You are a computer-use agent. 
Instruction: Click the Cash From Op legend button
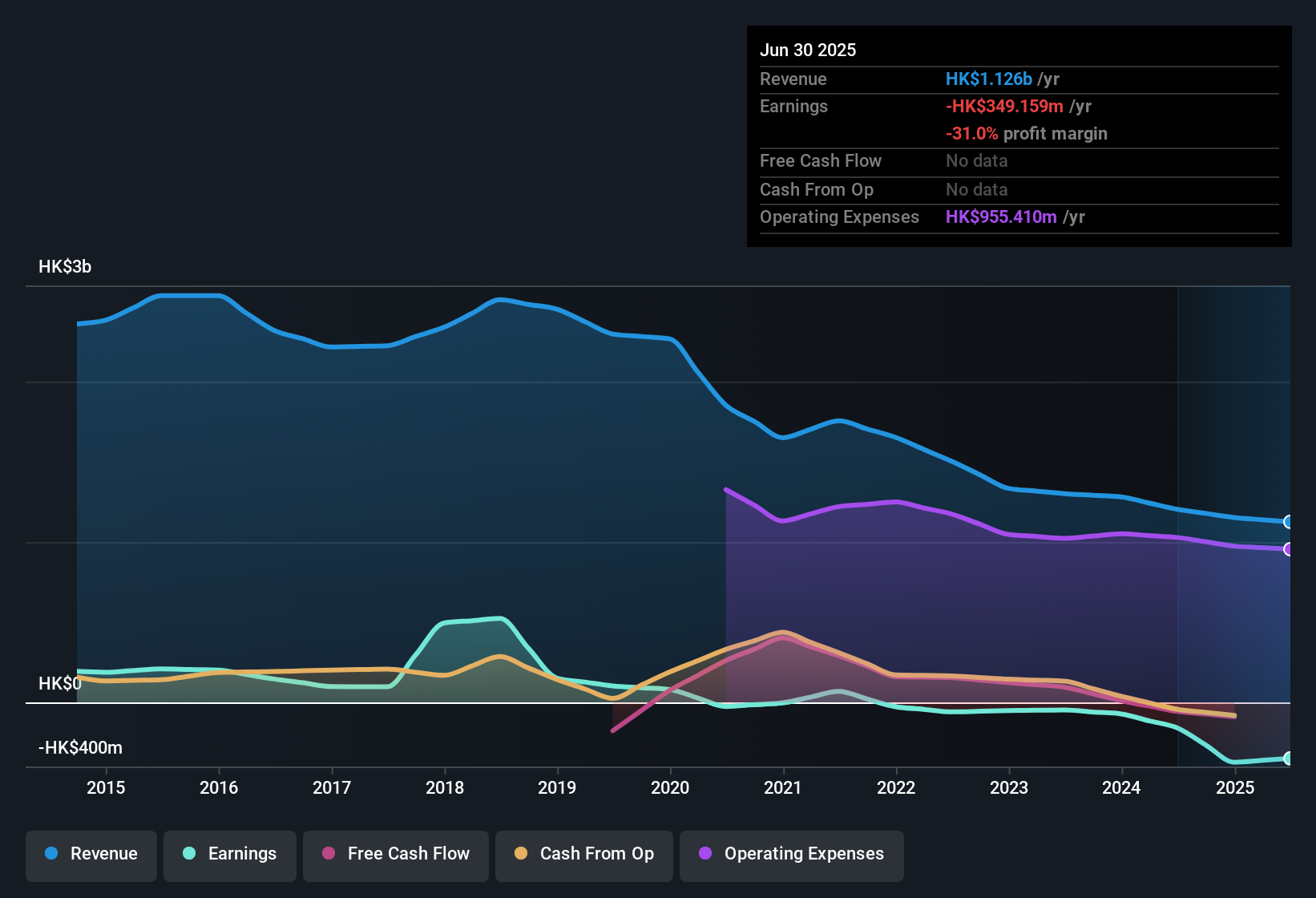pos(583,854)
